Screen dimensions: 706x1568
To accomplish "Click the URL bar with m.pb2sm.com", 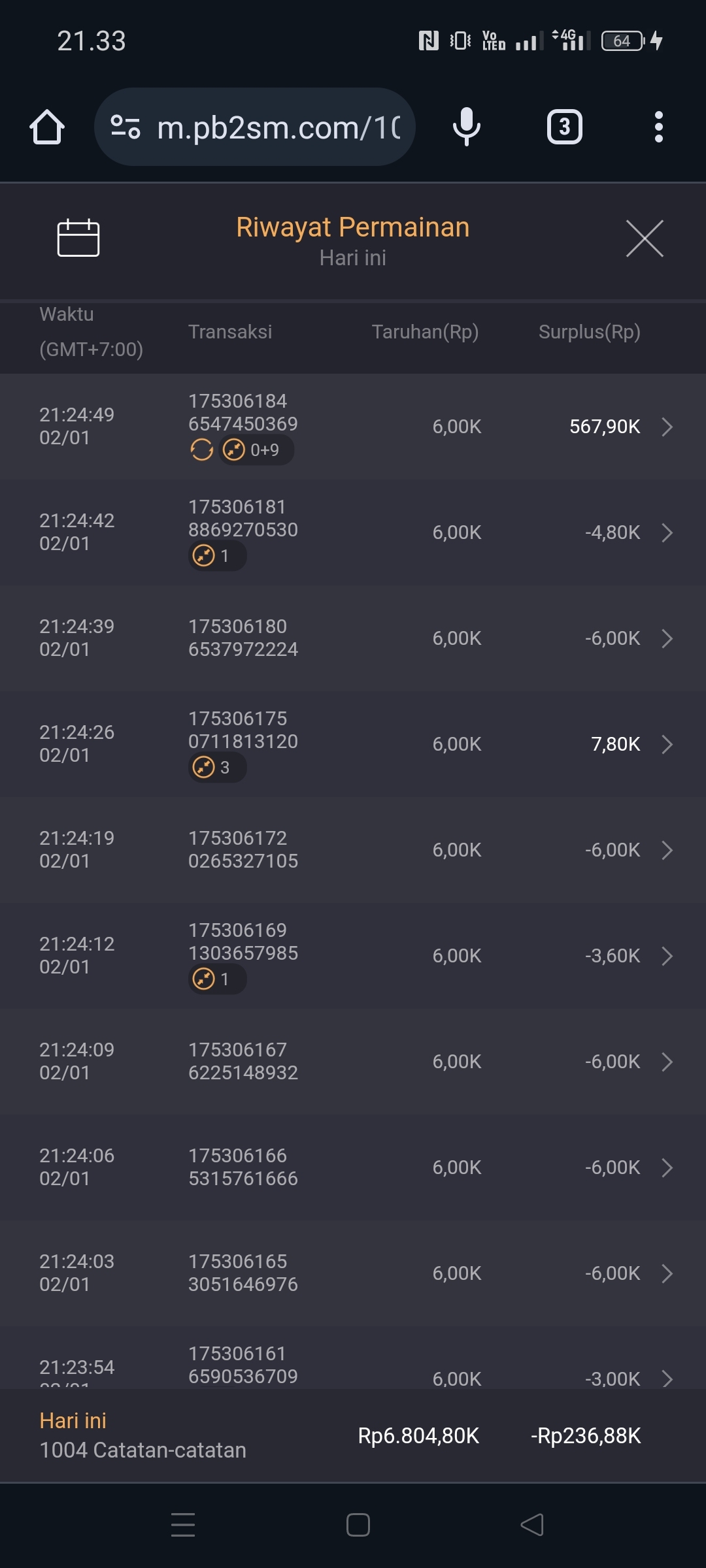I will coord(278,127).
